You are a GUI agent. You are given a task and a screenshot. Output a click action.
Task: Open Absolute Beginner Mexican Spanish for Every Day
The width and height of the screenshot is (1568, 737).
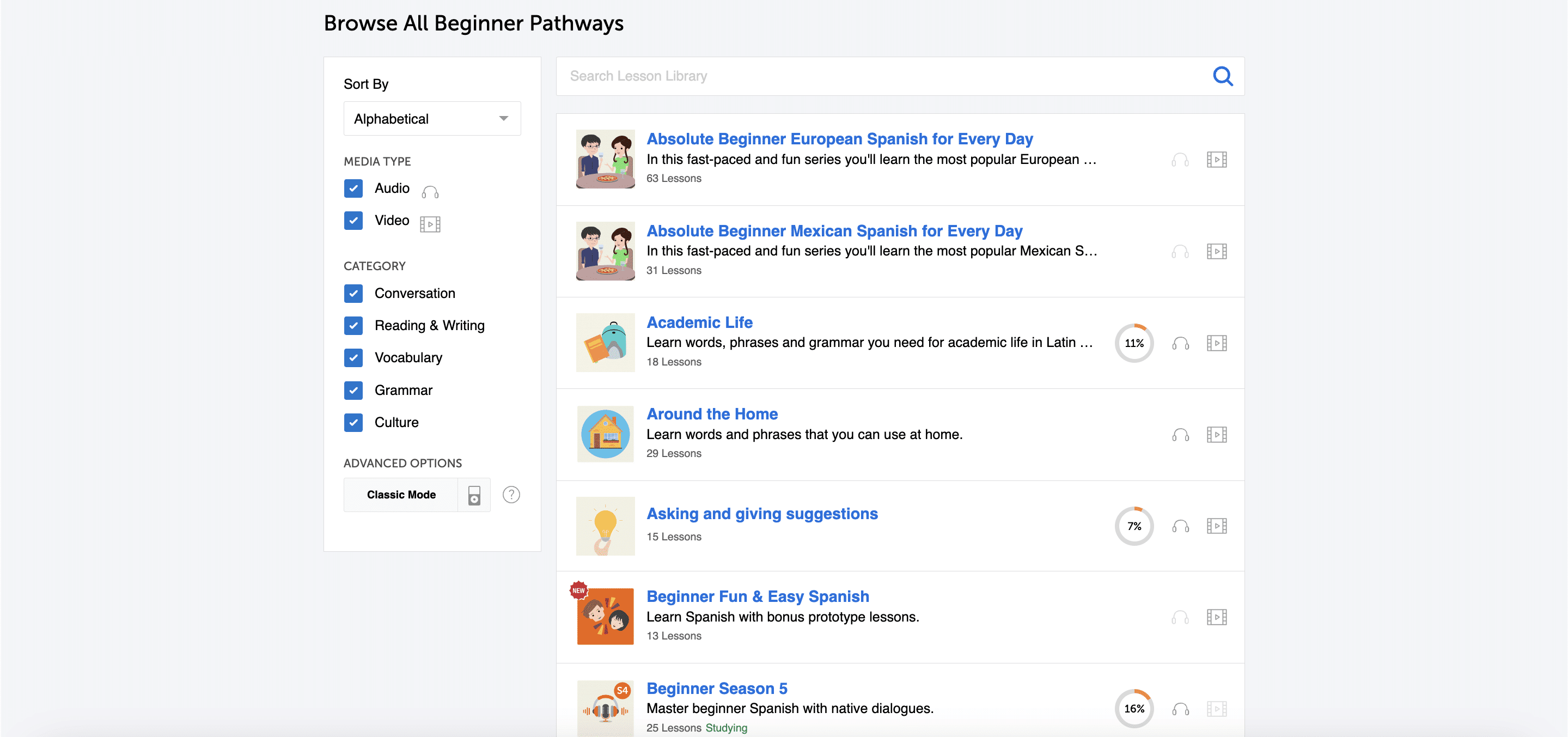click(x=834, y=232)
